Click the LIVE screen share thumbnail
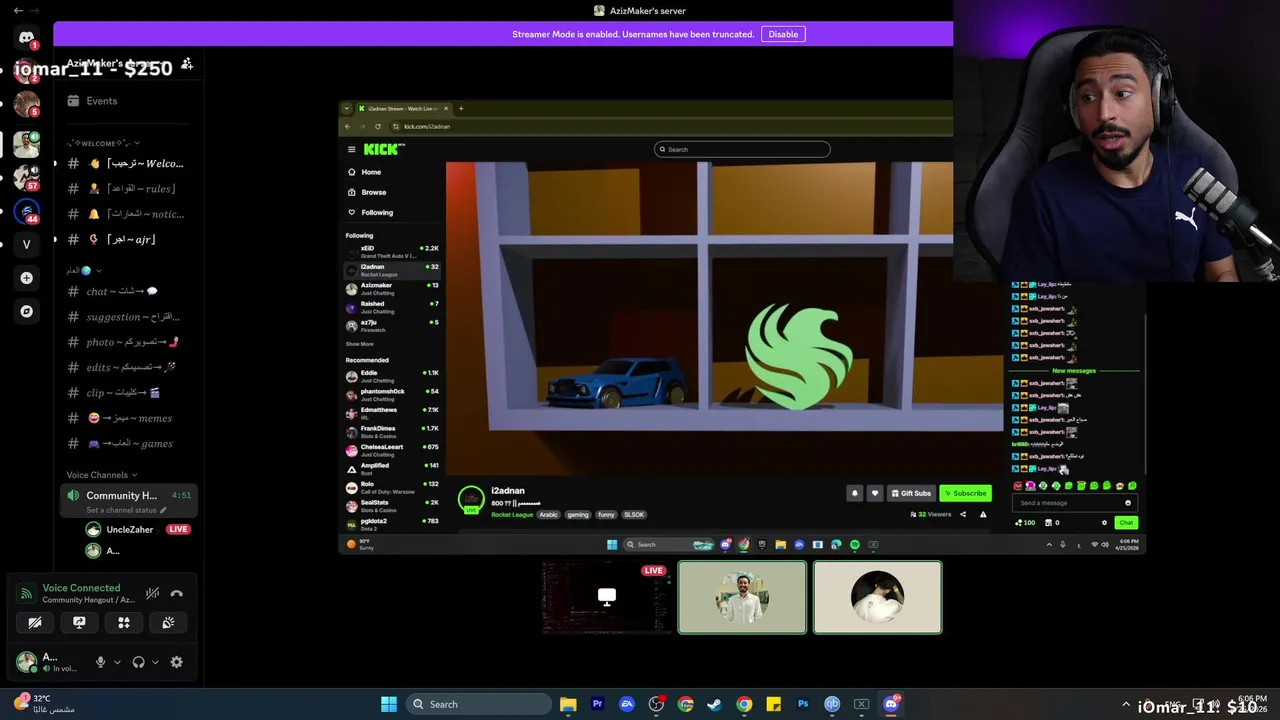This screenshot has width=1280, height=720. pos(606,598)
